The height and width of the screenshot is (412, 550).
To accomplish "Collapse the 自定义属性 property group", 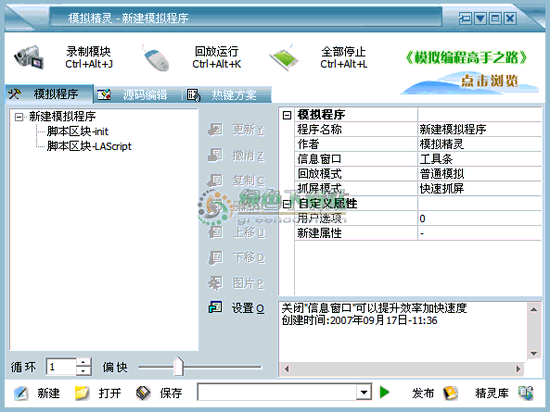I will (287, 203).
